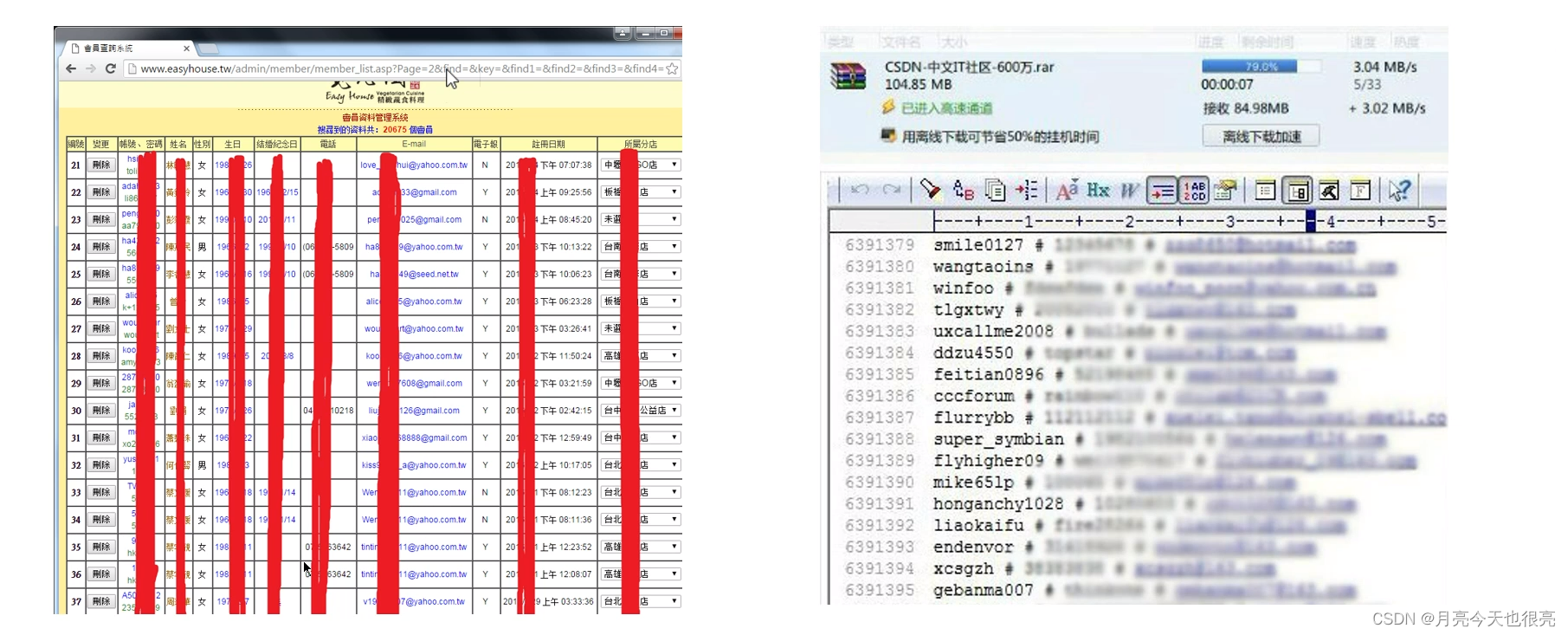Click the E-mail column header

click(x=414, y=144)
